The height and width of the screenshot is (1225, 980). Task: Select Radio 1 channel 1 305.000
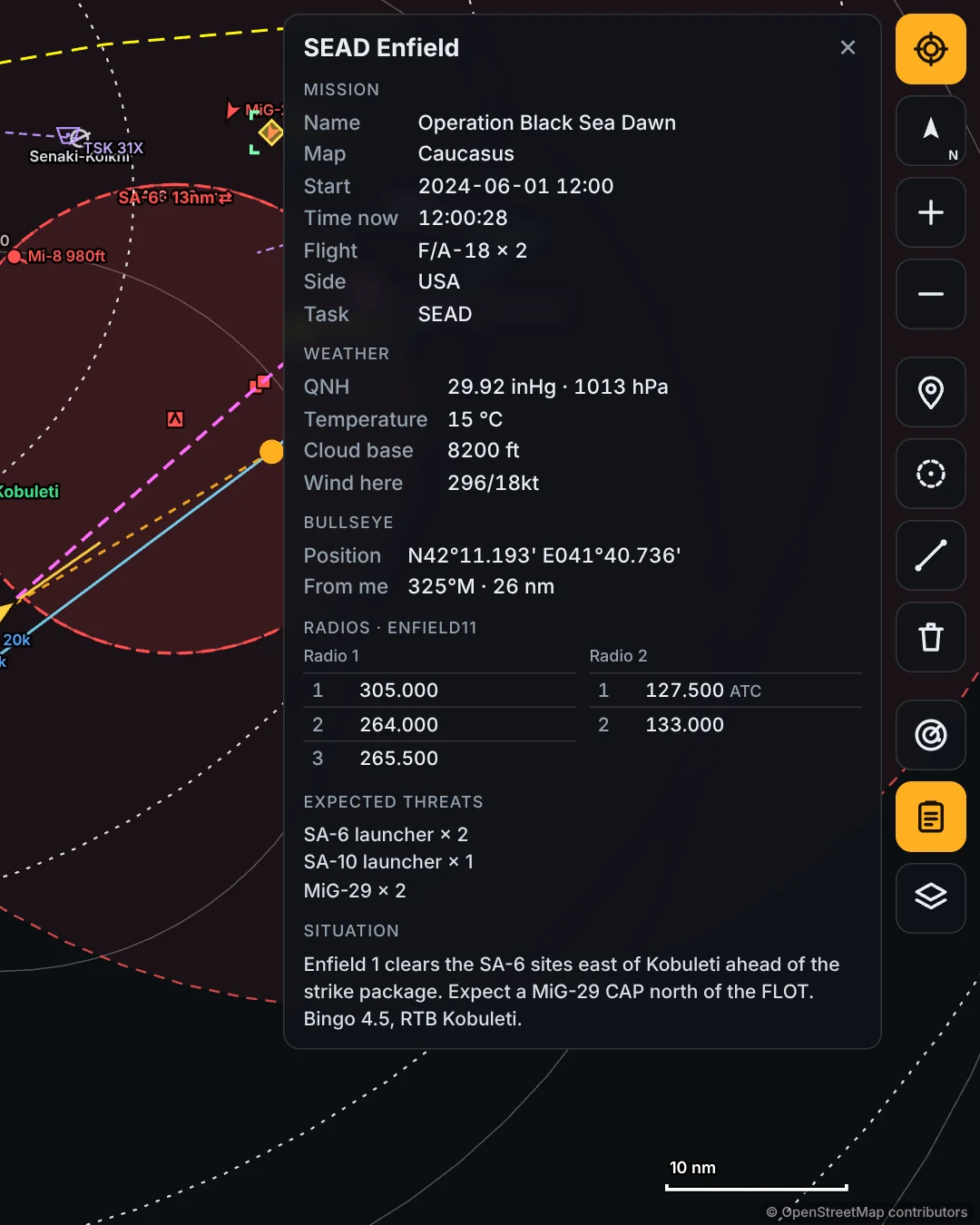[439, 691]
